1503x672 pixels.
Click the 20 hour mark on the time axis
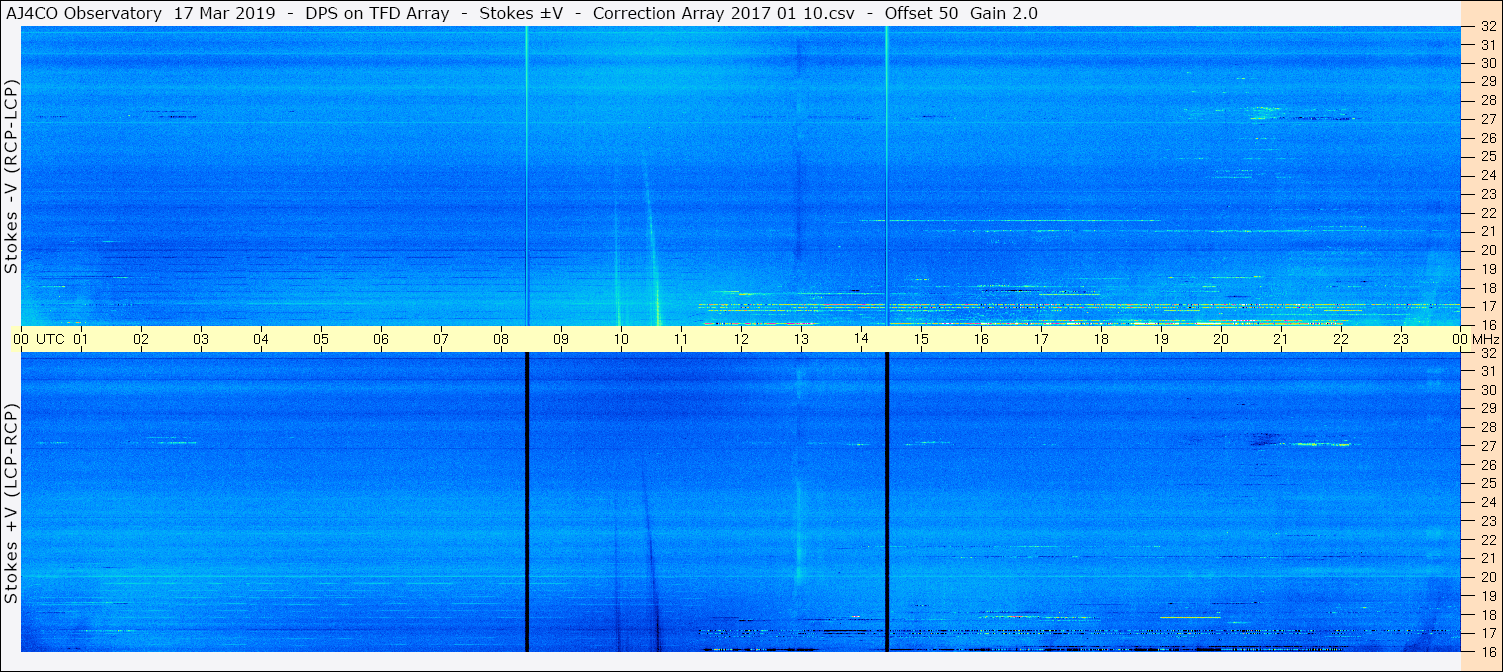(1221, 339)
